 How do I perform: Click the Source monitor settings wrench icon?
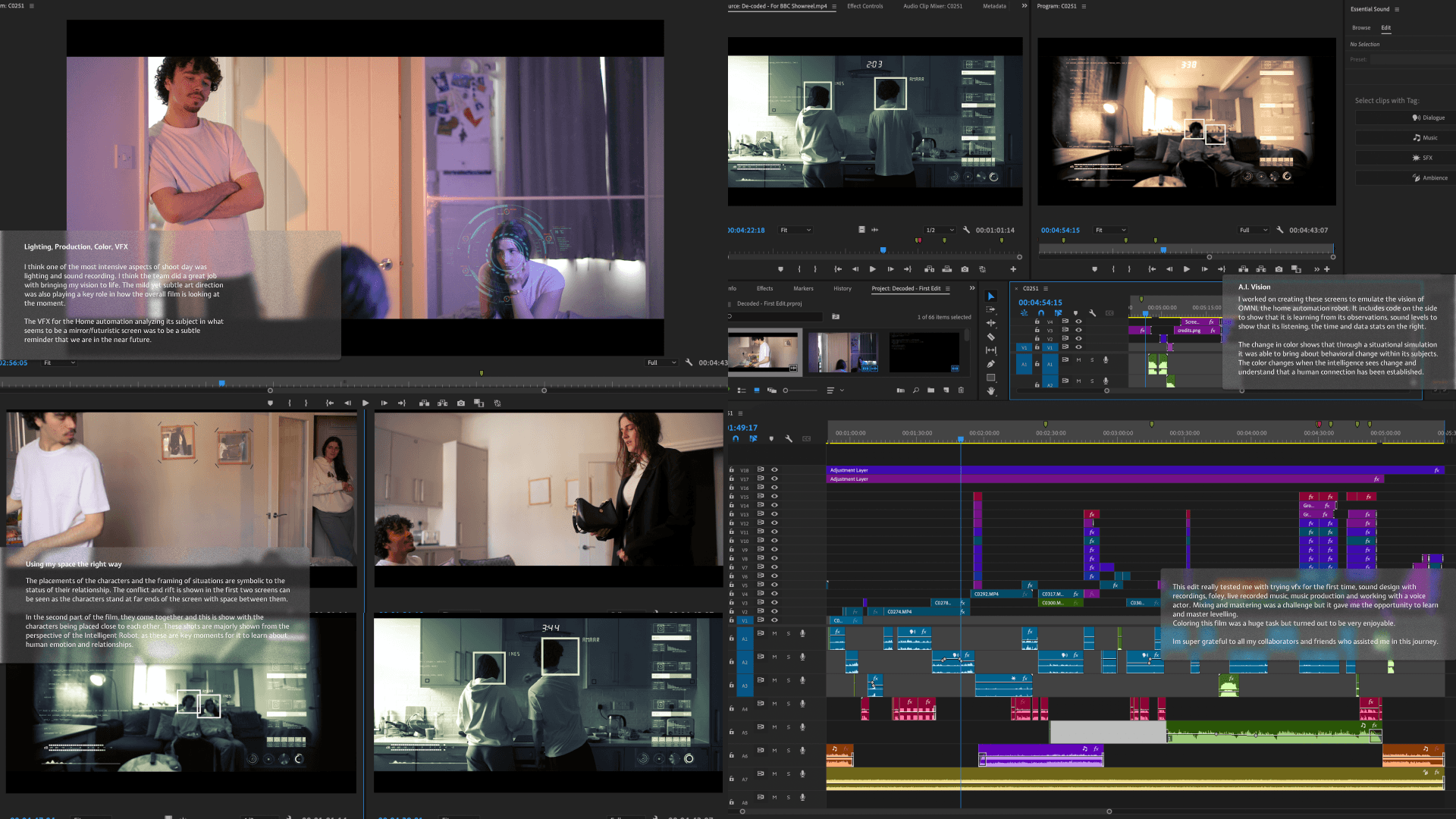tap(966, 230)
